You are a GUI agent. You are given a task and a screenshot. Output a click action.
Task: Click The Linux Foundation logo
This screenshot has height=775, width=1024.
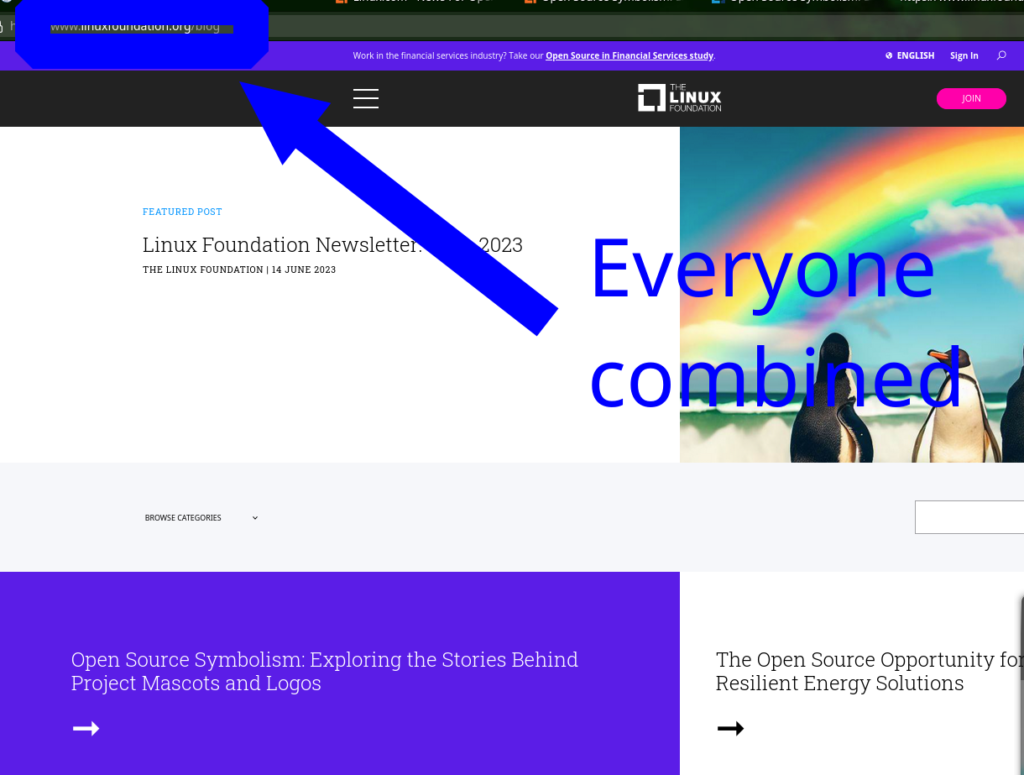(x=679, y=98)
